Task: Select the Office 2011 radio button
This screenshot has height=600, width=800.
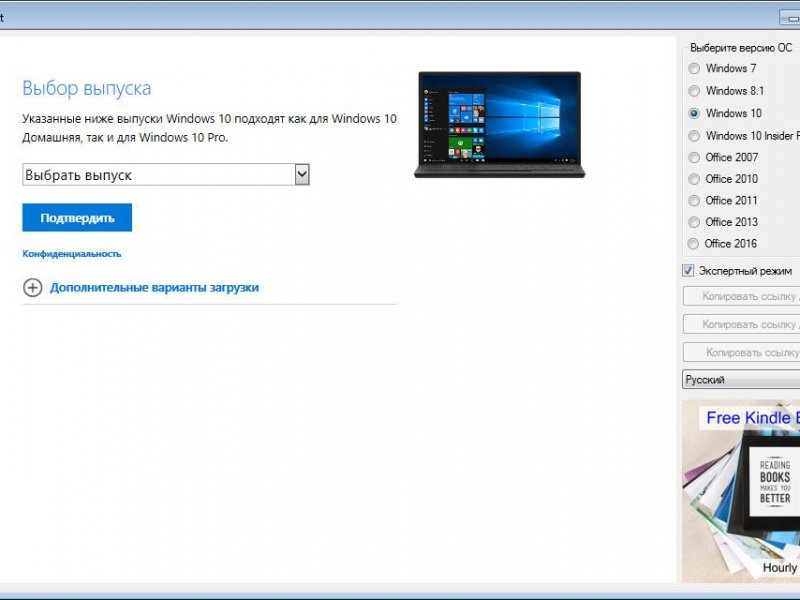Action: pyautogui.click(x=694, y=201)
